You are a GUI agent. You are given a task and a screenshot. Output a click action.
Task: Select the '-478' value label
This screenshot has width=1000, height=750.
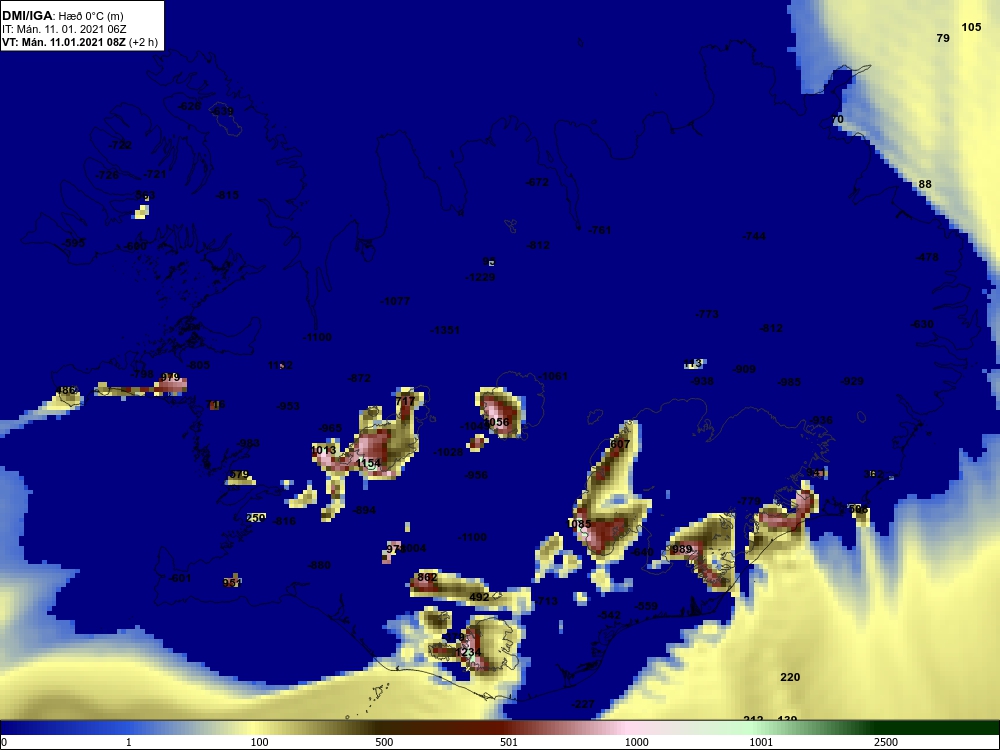click(927, 258)
